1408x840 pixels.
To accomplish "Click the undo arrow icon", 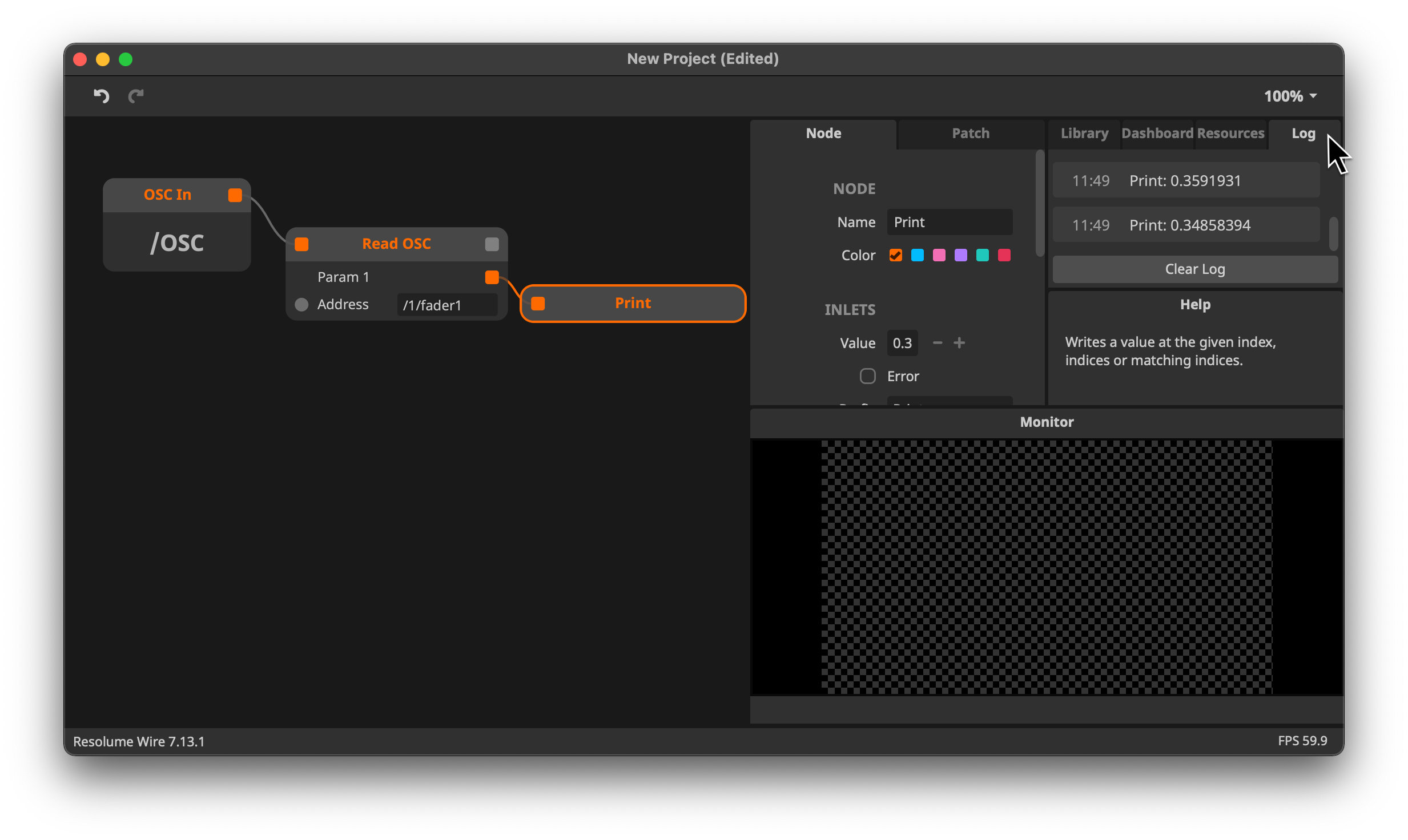I will click(101, 96).
